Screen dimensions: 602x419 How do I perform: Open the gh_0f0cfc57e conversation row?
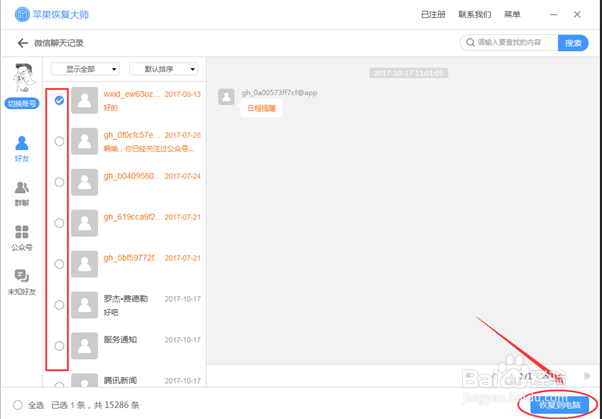tap(125, 141)
